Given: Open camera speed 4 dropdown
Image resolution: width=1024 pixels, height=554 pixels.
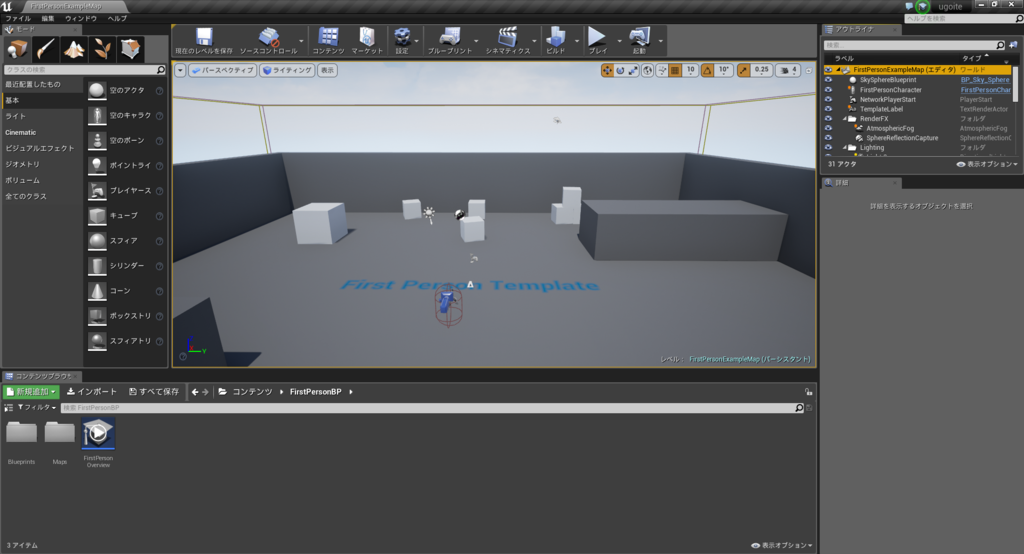Looking at the screenshot, I should pos(788,71).
